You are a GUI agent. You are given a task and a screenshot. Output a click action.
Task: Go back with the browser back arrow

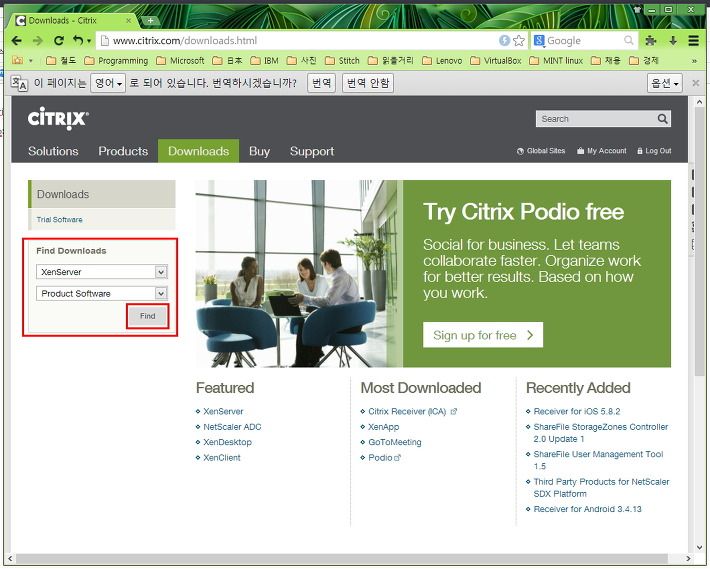[17, 41]
